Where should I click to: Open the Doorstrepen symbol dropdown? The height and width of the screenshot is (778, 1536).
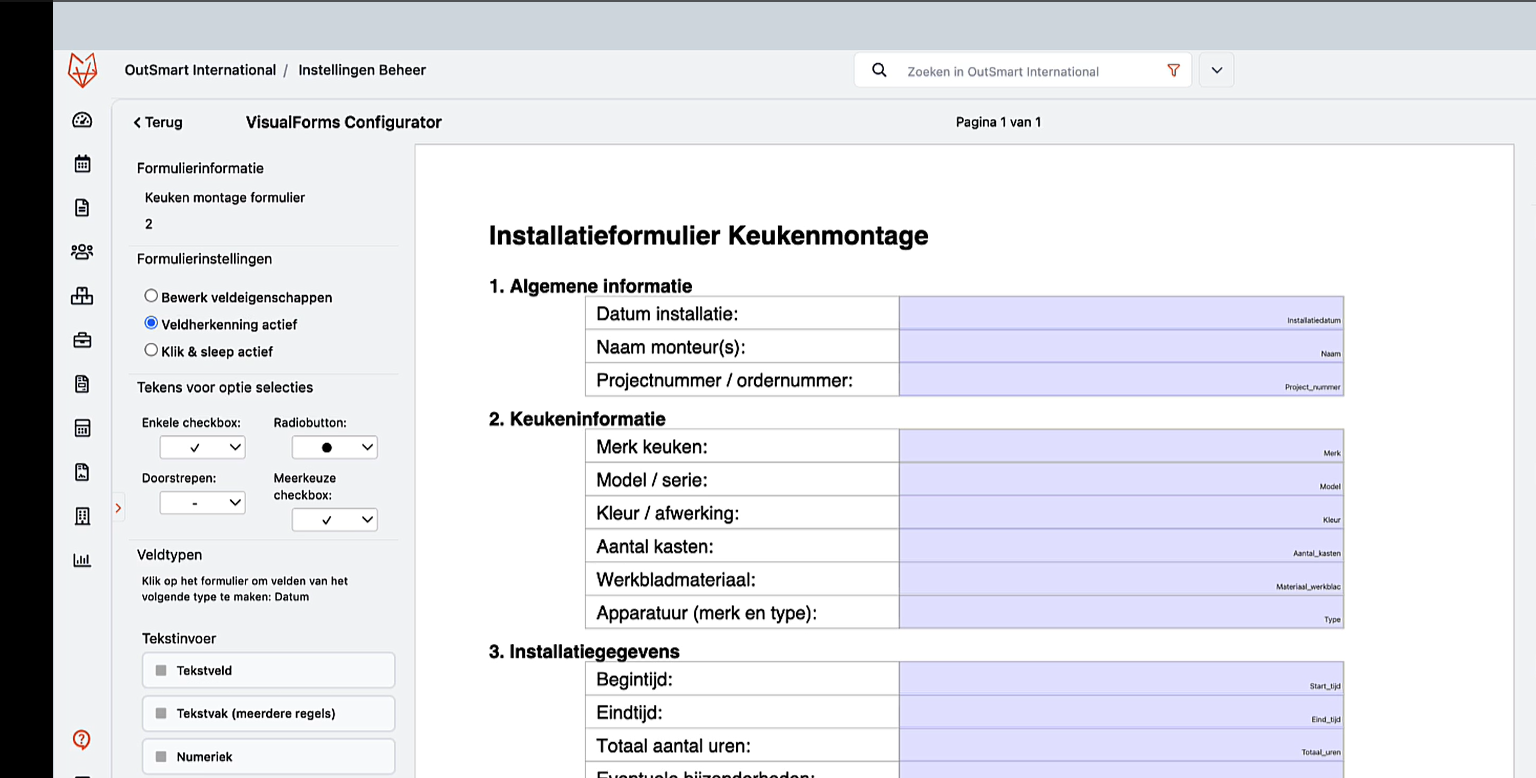tap(202, 502)
